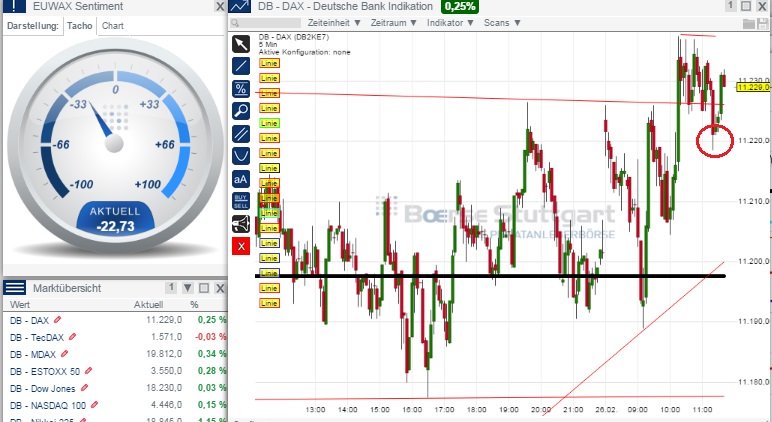This screenshot has width=772, height=422.
Task: Expand the Marktübersicht dropdown arrow
Action: [188, 288]
